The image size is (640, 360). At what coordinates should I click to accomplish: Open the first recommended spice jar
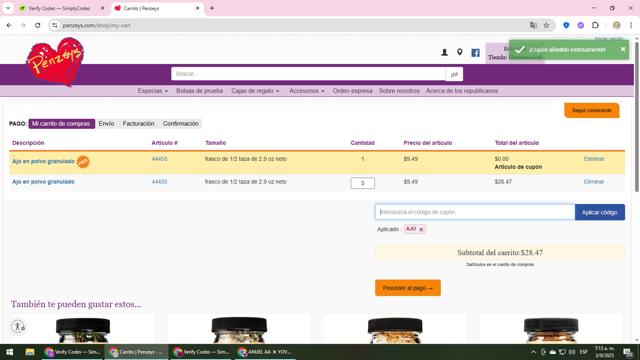click(82, 329)
